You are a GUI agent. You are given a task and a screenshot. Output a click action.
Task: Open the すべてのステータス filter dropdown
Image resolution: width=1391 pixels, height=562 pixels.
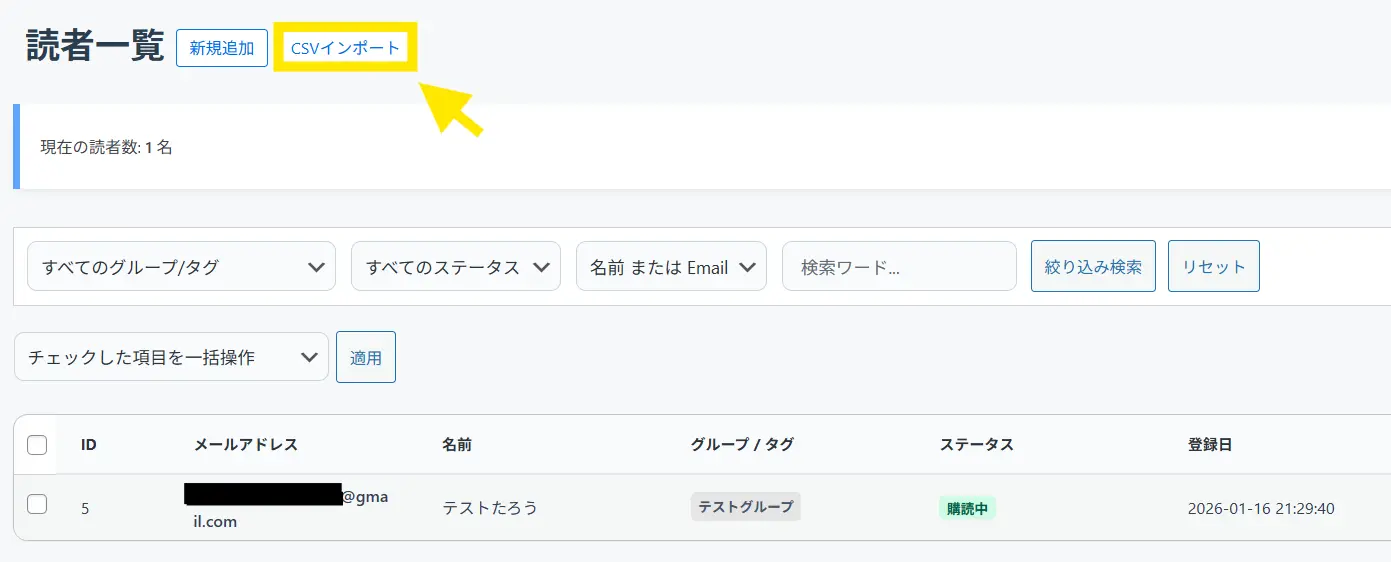pyautogui.click(x=456, y=267)
